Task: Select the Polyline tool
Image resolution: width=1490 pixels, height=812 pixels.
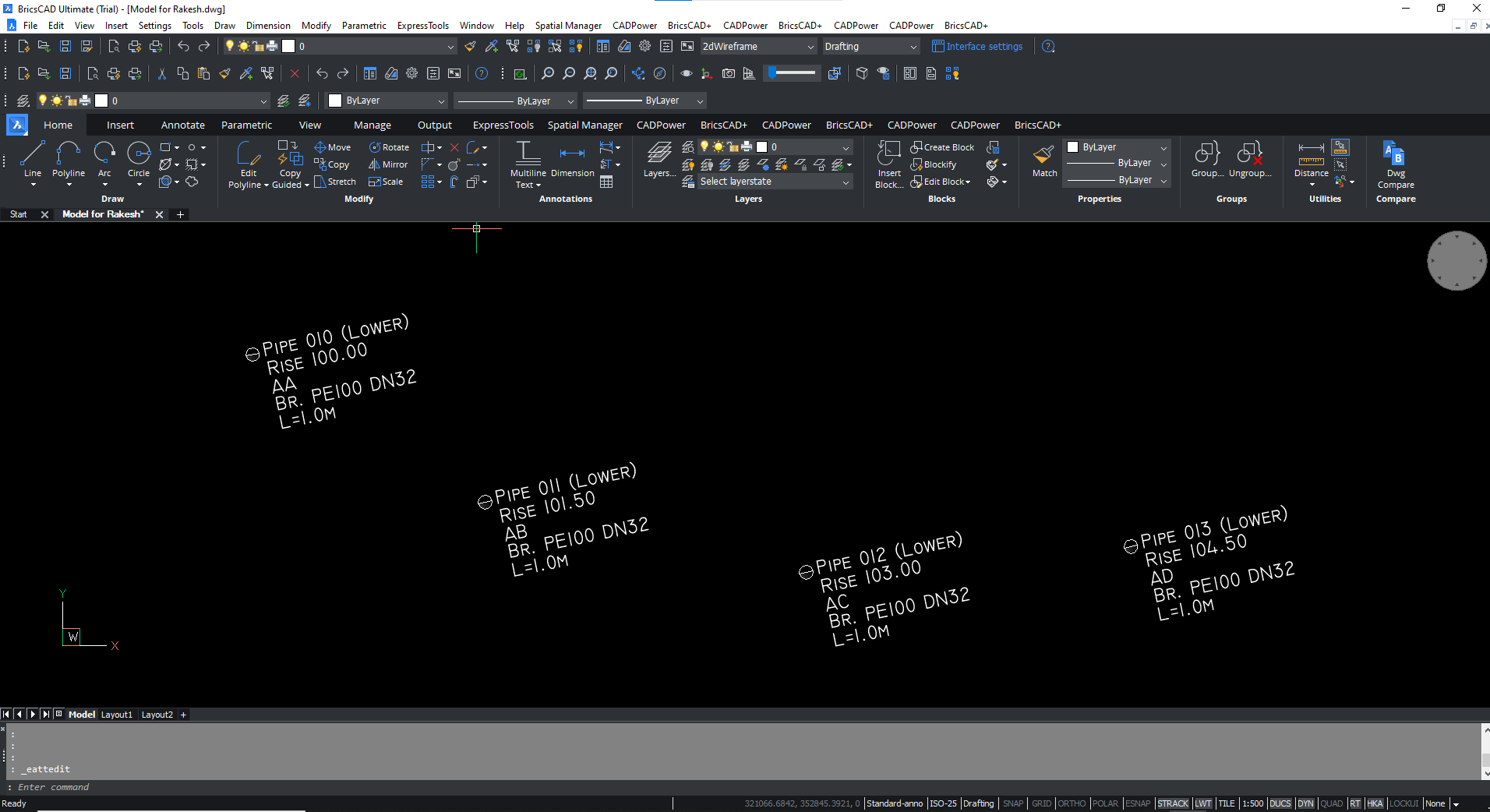Action: click(x=69, y=161)
